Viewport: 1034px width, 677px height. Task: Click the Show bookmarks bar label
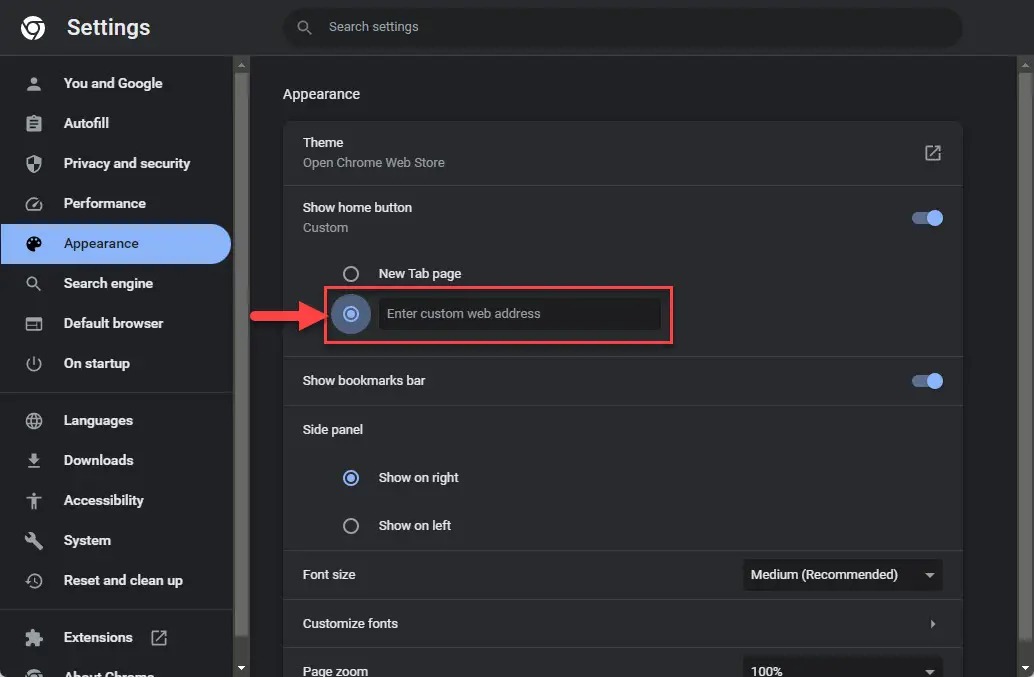point(363,381)
